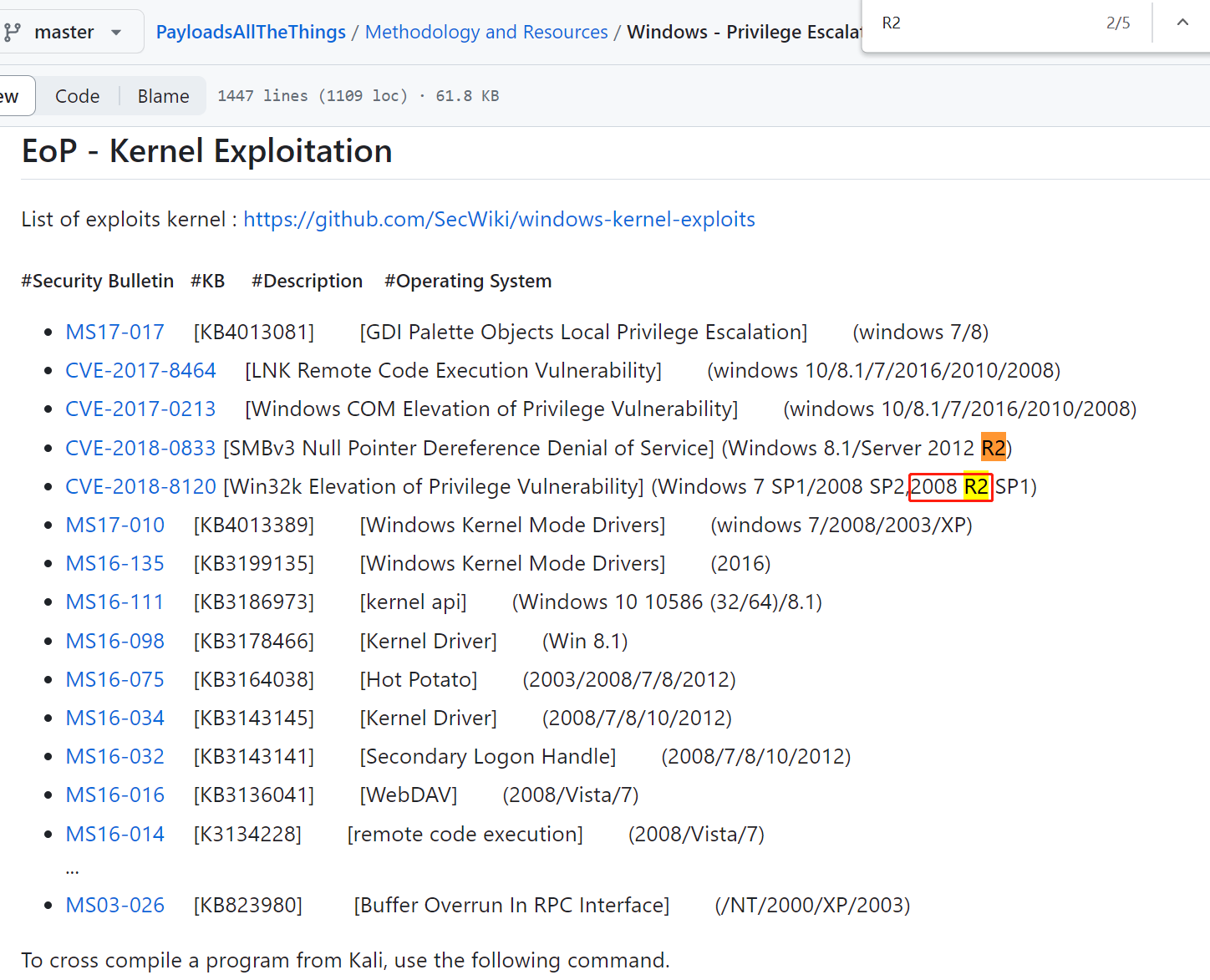Open the CVE-2018-8120 link
The image size is (1210, 980).
pos(140,486)
